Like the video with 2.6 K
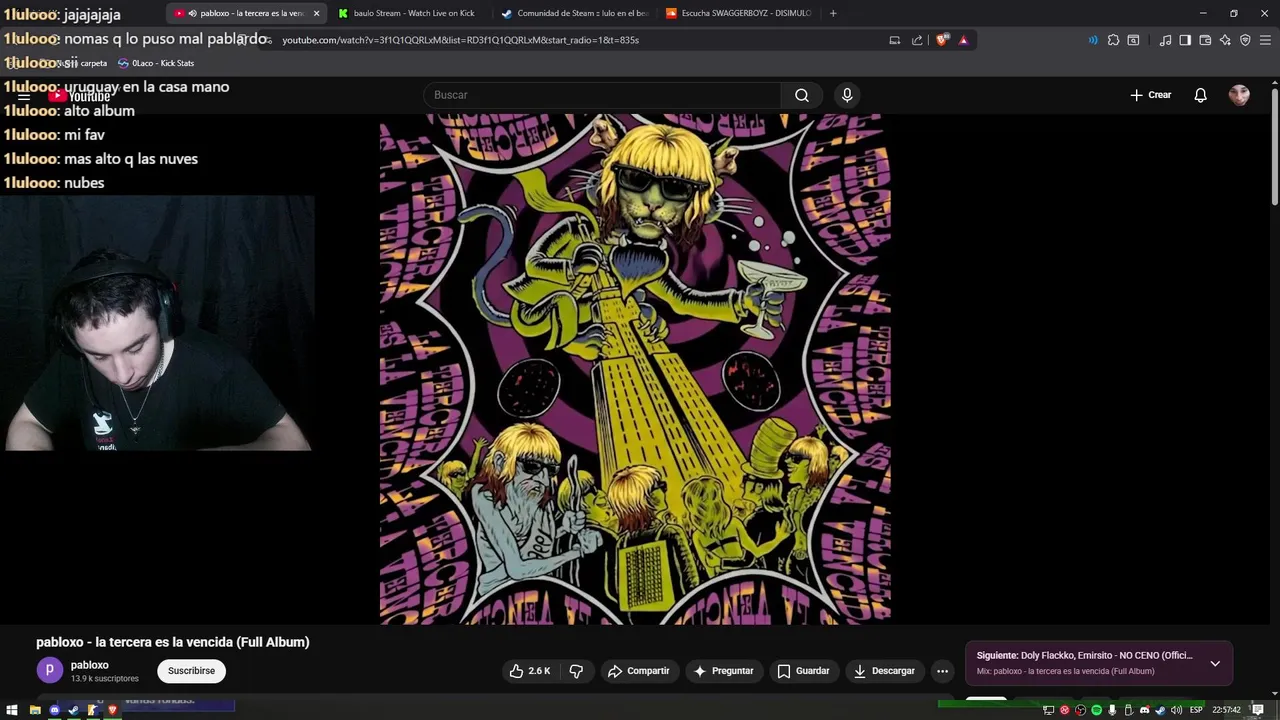Screen dimensions: 1280x720 530,671
